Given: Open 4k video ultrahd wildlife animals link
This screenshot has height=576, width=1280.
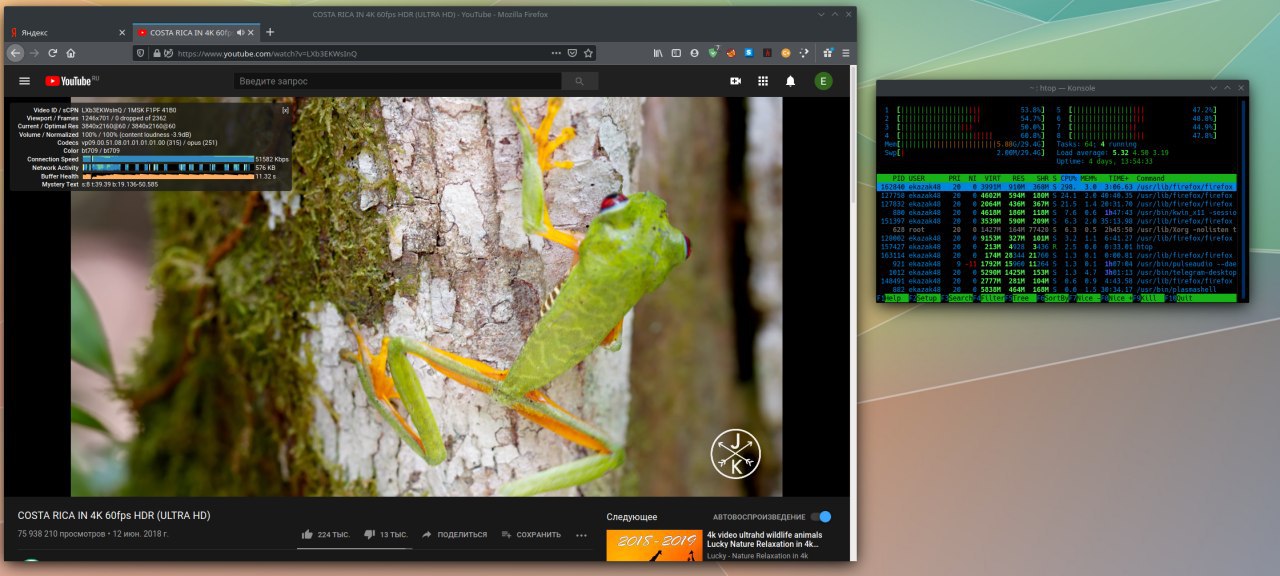Looking at the screenshot, I should coord(764,540).
